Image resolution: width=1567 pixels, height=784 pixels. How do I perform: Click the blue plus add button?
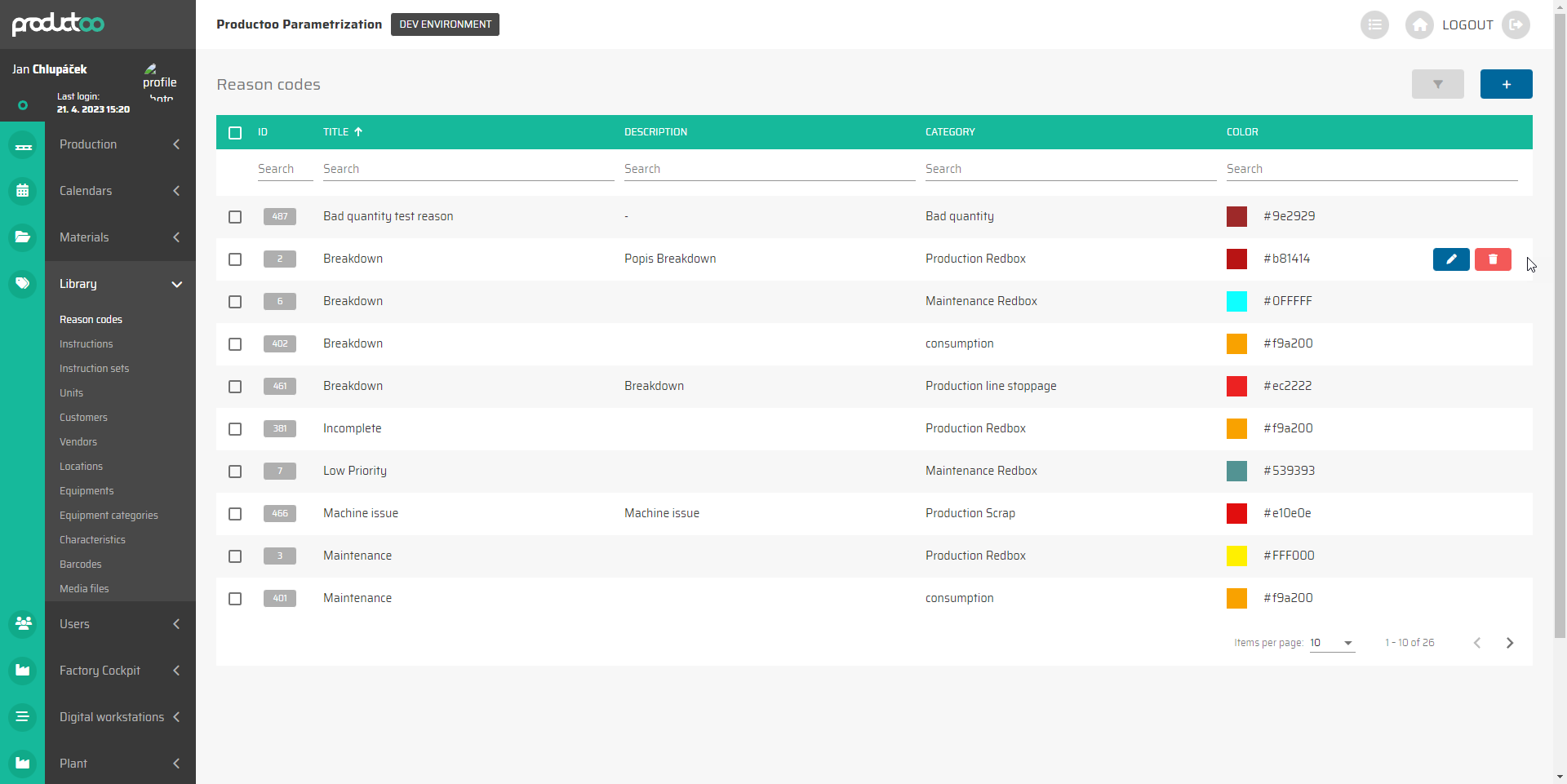[1506, 84]
